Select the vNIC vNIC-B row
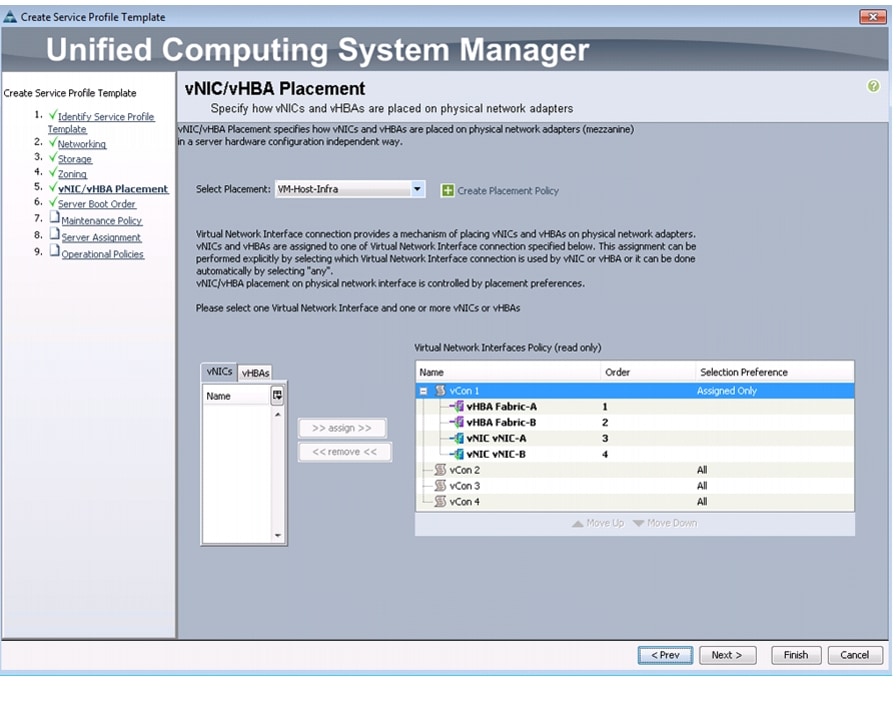The width and height of the screenshot is (896, 703). (x=635, y=454)
